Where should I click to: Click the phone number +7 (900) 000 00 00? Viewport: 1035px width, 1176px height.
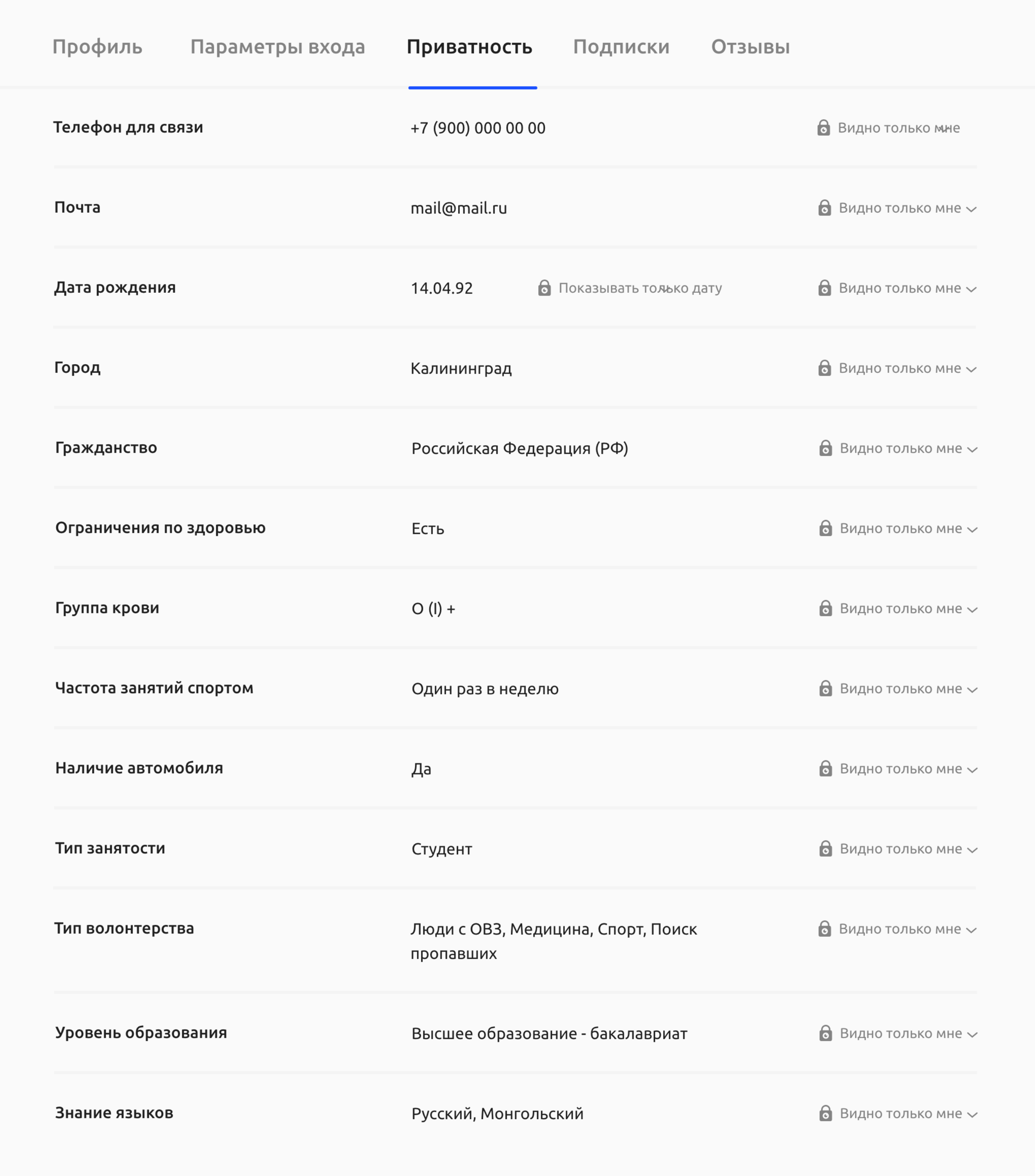point(478,128)
